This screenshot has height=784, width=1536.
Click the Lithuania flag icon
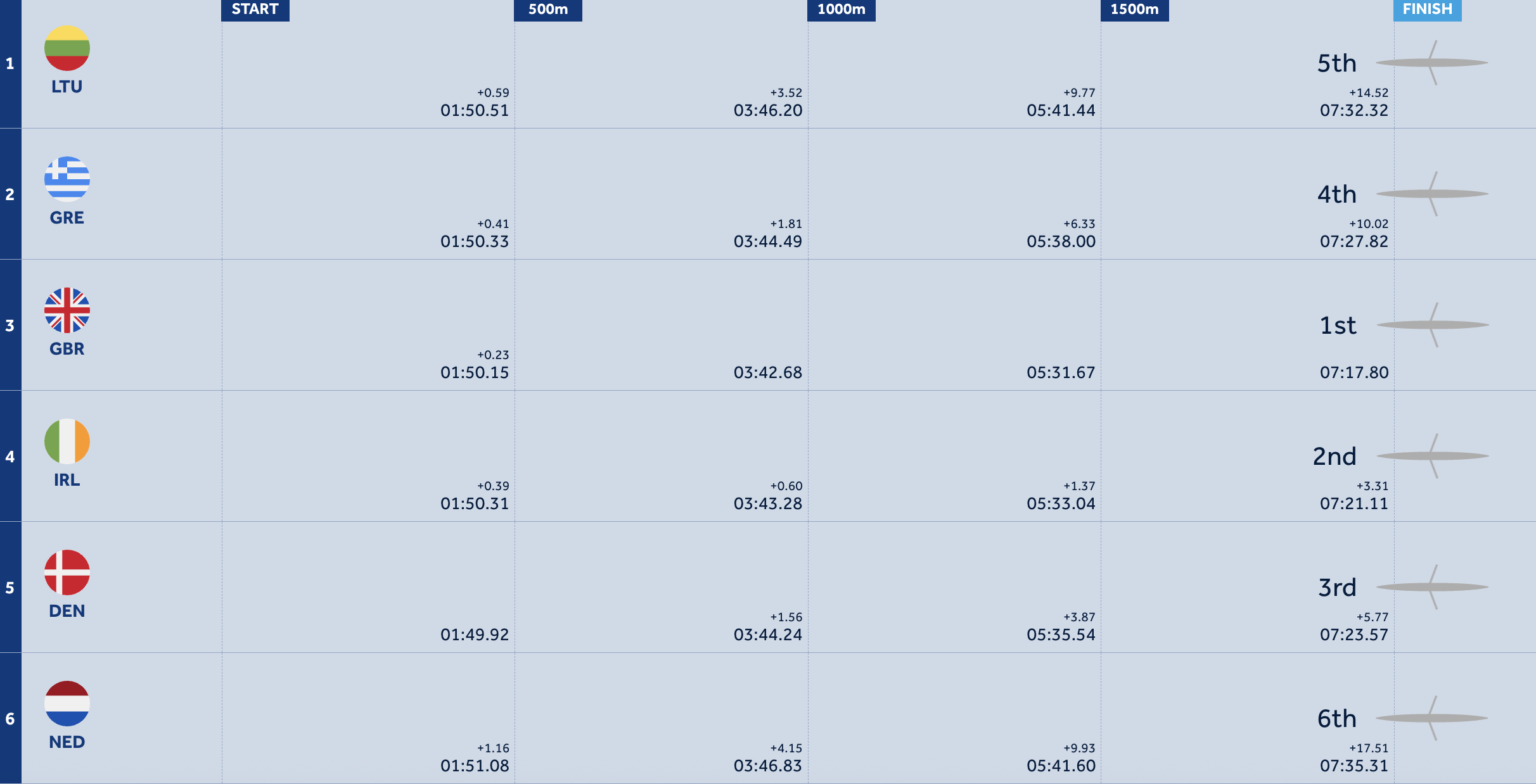click(x=67, y=48)
